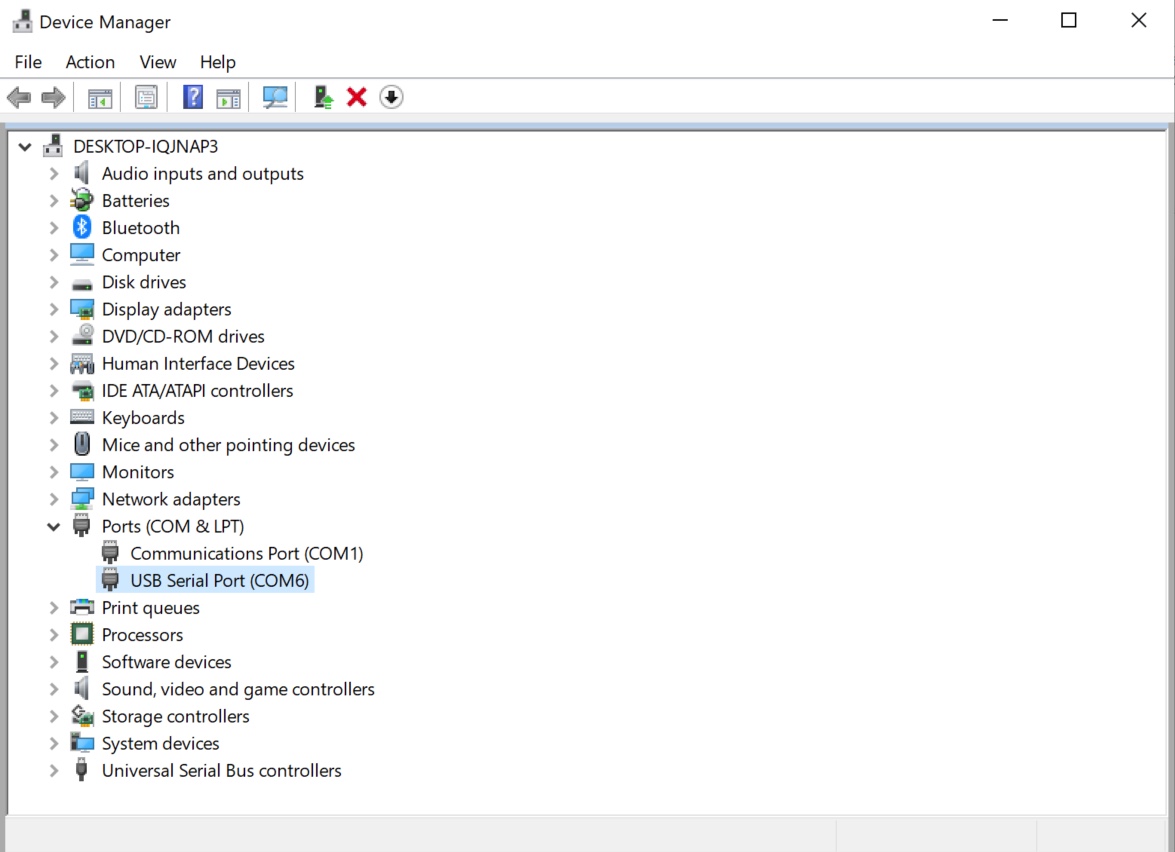Click the Back navigation arrow

click(x=18, y=96)
